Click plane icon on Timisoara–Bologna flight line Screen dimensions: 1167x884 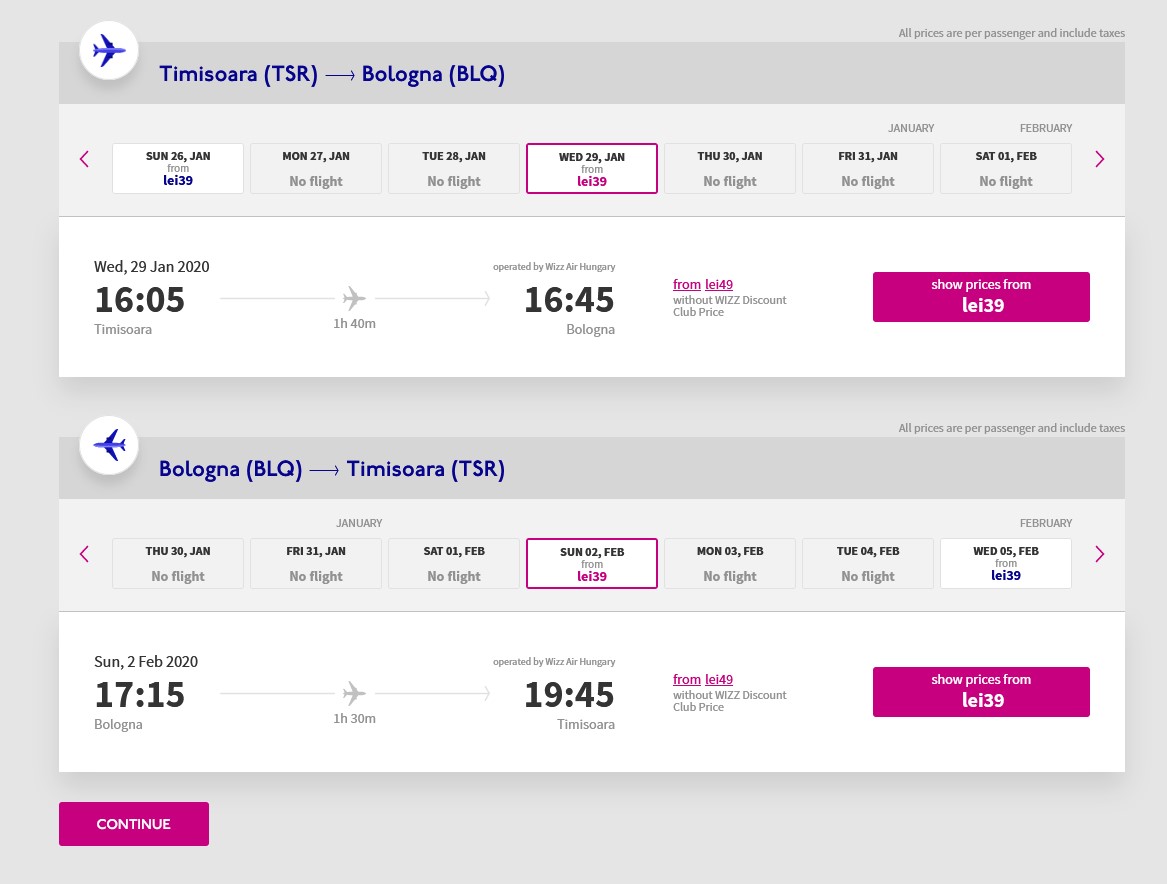point(354,298)
